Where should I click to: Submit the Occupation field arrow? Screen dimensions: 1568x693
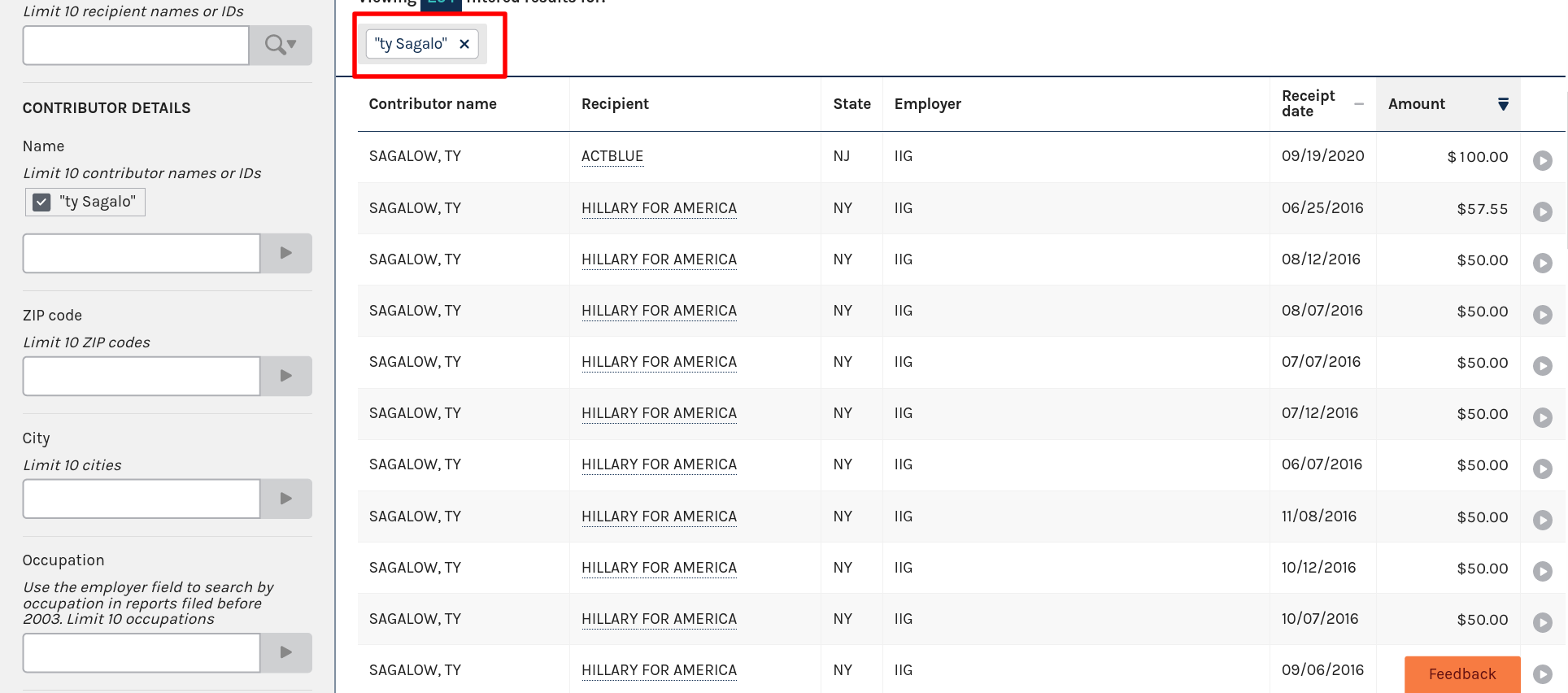pos(285,652)
